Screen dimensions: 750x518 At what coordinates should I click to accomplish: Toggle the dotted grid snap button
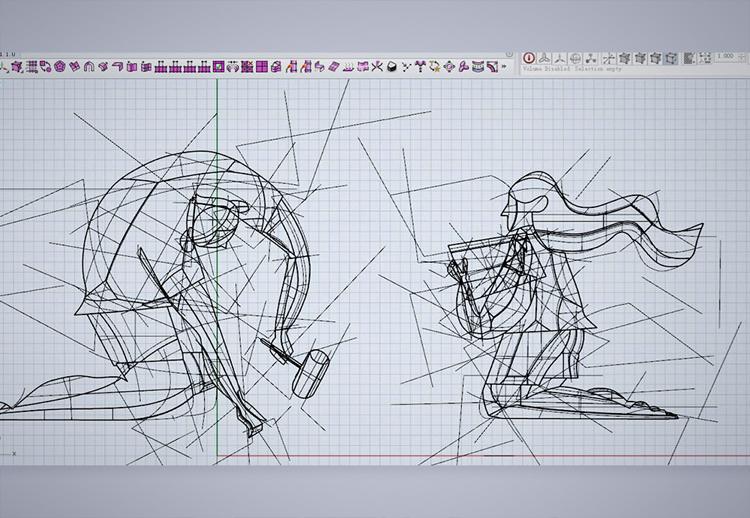click(704, 58)
